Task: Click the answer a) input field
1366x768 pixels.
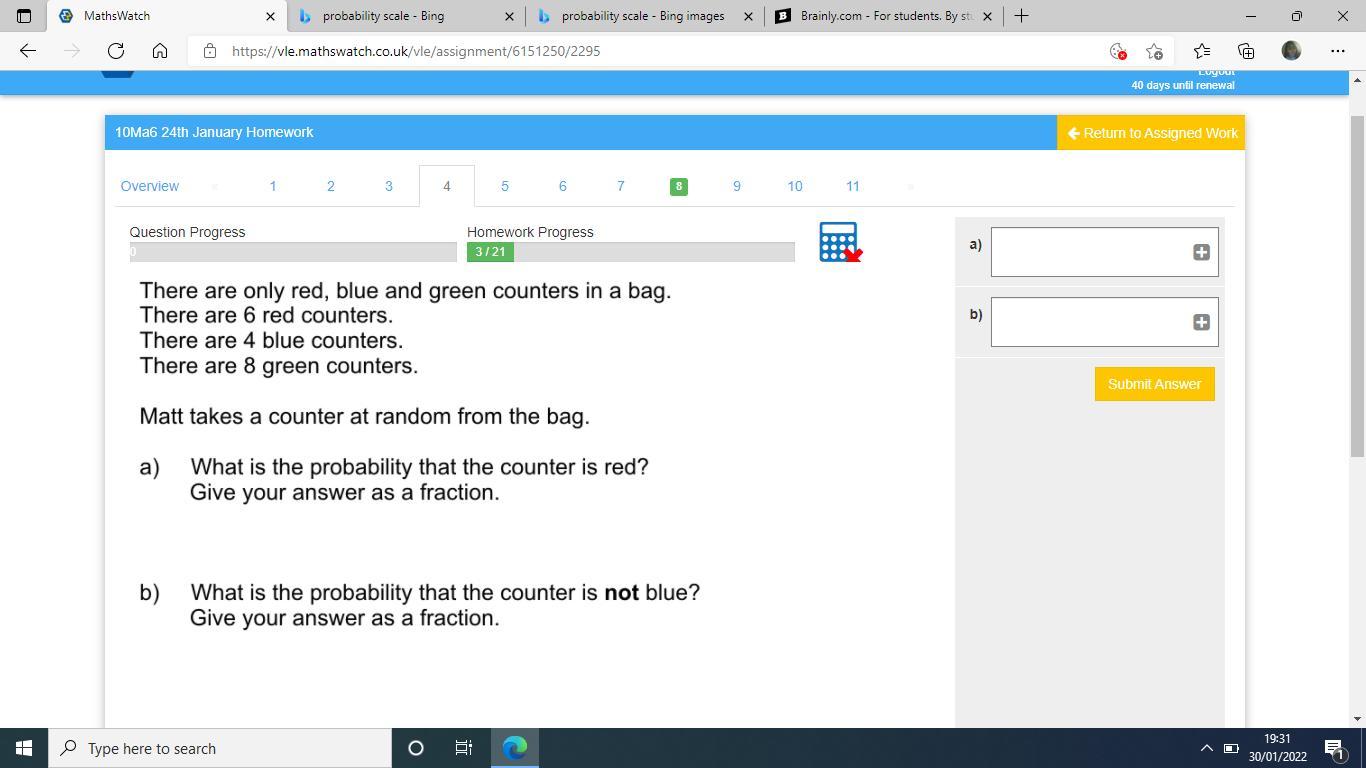Action: 1105,252
